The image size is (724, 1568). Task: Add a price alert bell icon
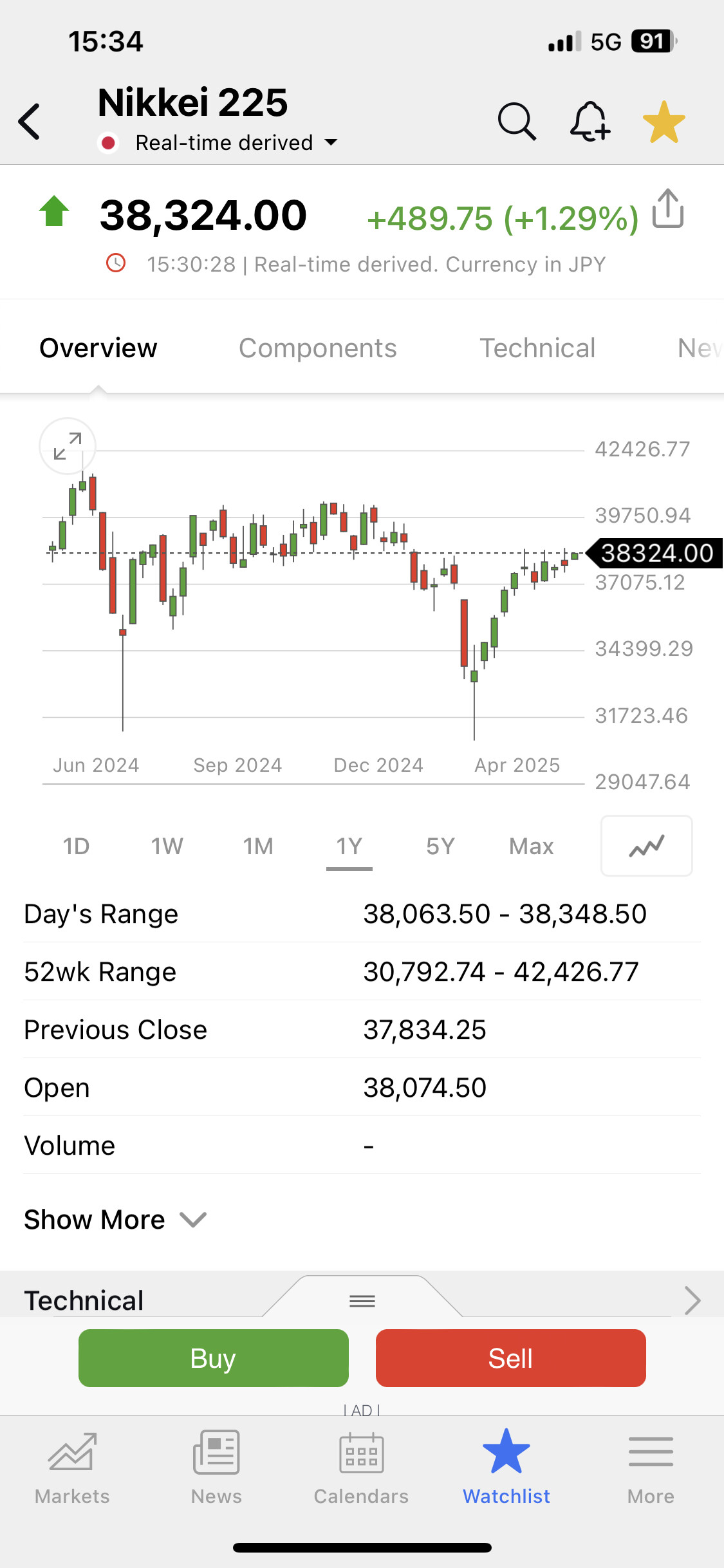click(x=589, y=121)
